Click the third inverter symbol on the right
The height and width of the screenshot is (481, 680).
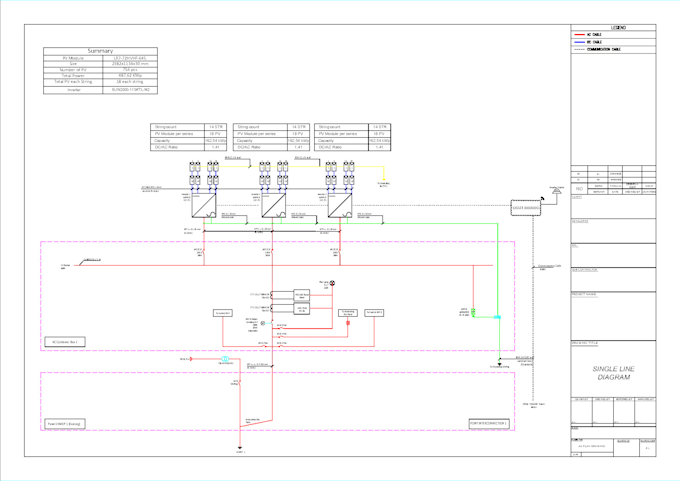point(340,206)
